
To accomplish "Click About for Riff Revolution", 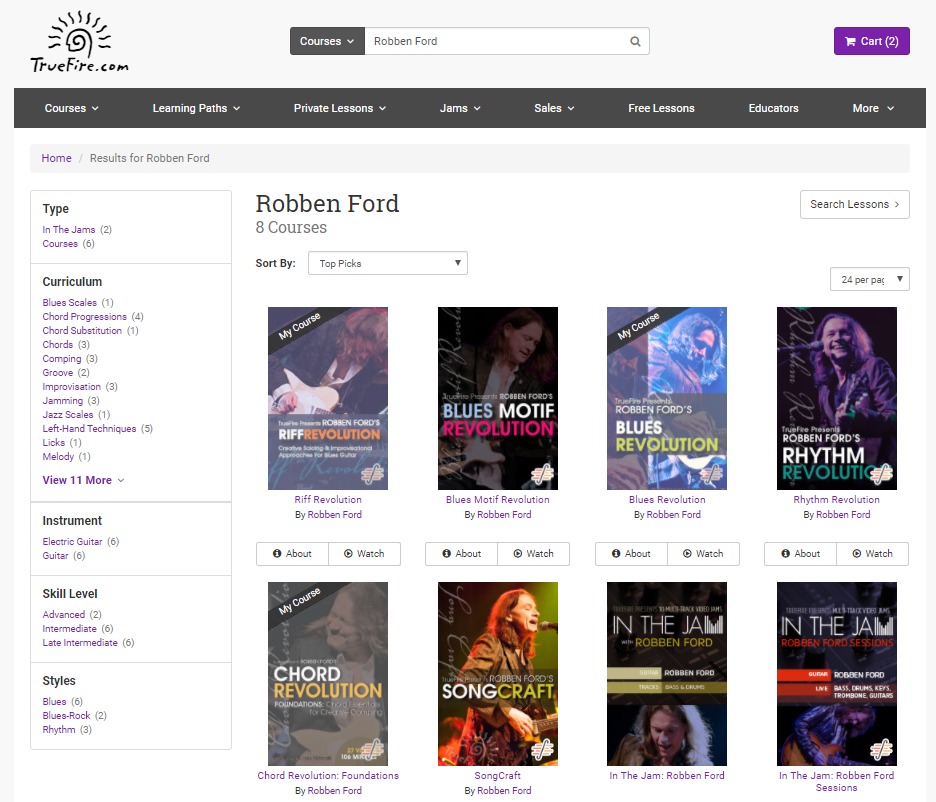I will click(292, 554).
